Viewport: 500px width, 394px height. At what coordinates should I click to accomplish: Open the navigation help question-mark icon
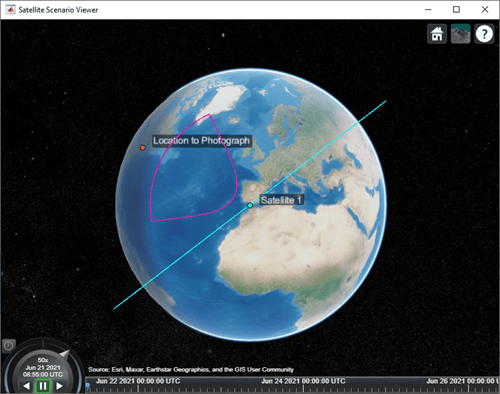[x=484, y=34]
